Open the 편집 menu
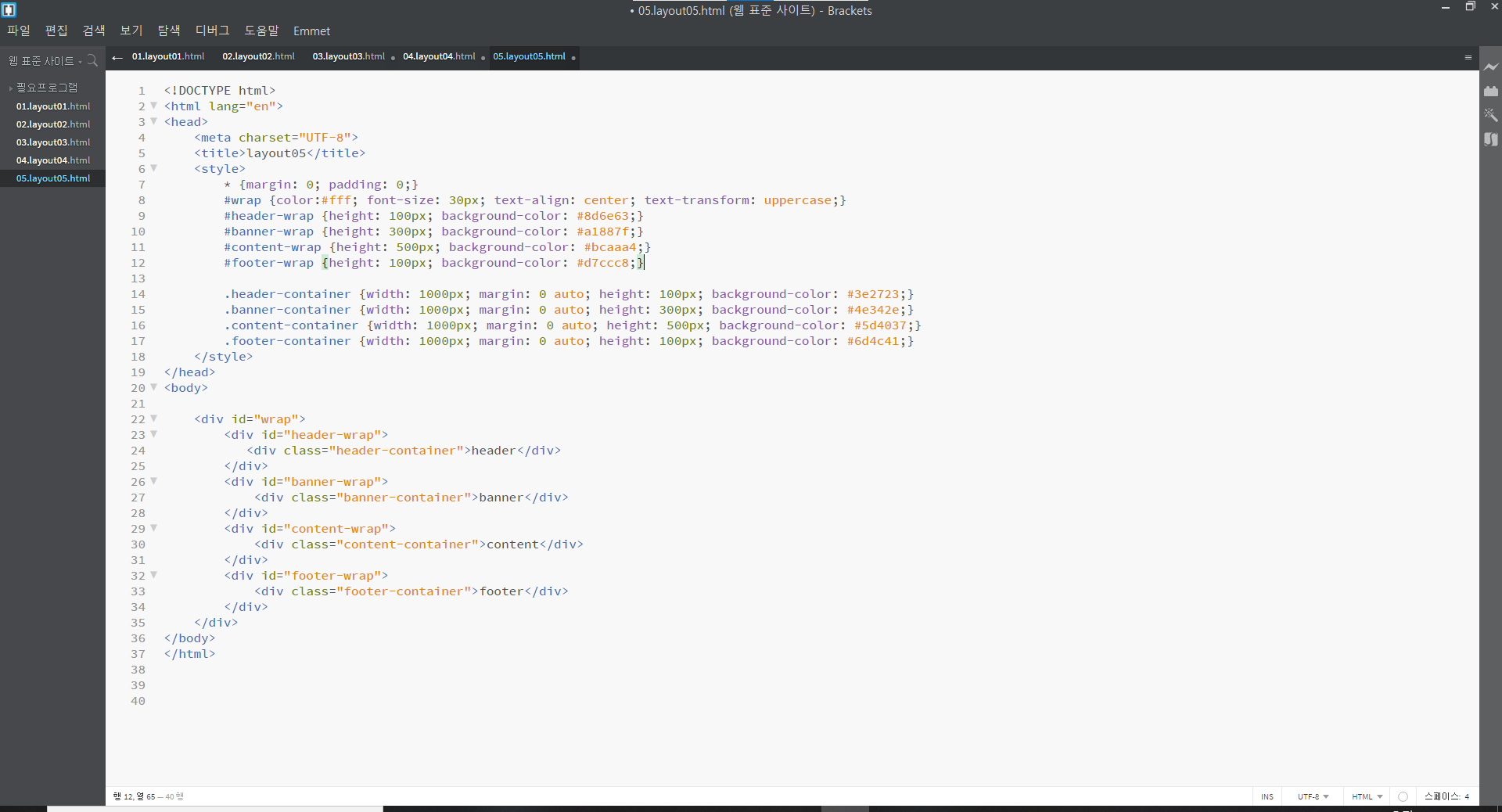The width and height of the screenshot is (1502, 812). click(x=56, y=31)
